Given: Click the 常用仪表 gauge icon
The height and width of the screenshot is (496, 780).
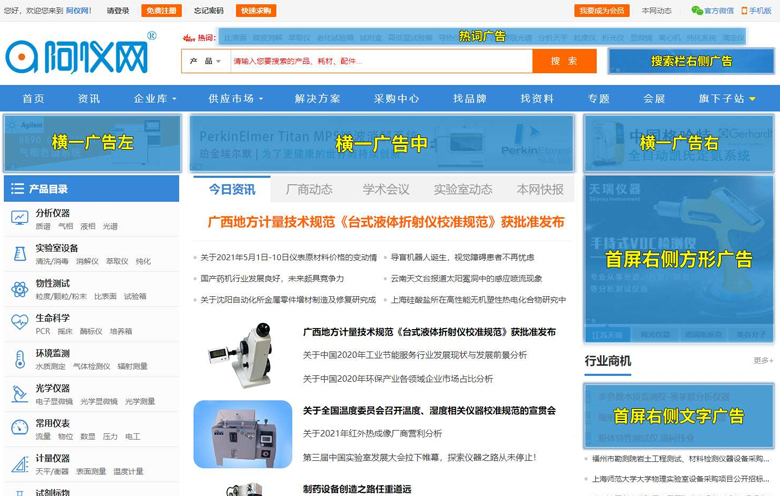Looking at the screenshot, I should (x=19, y=428).
